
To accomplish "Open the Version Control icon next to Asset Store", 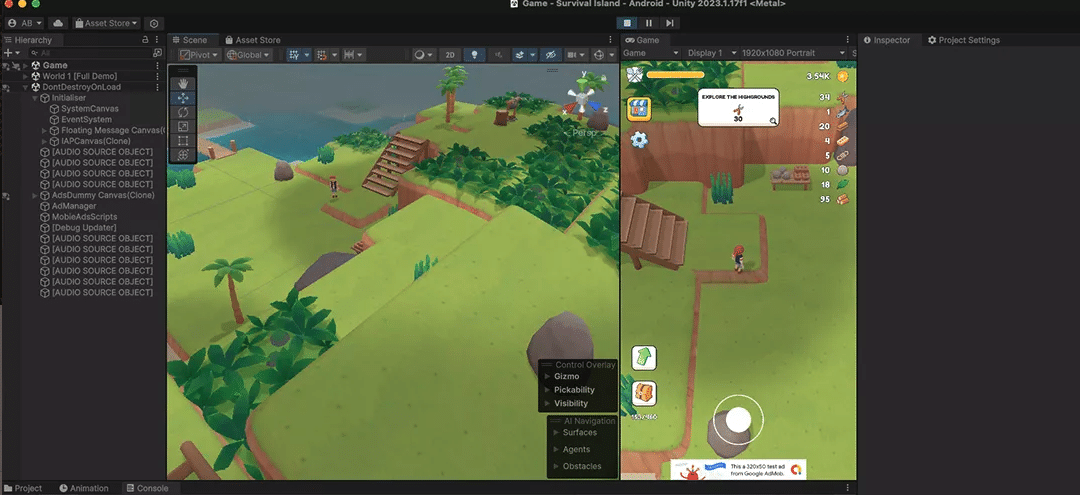I will click(x=153, y=23).
